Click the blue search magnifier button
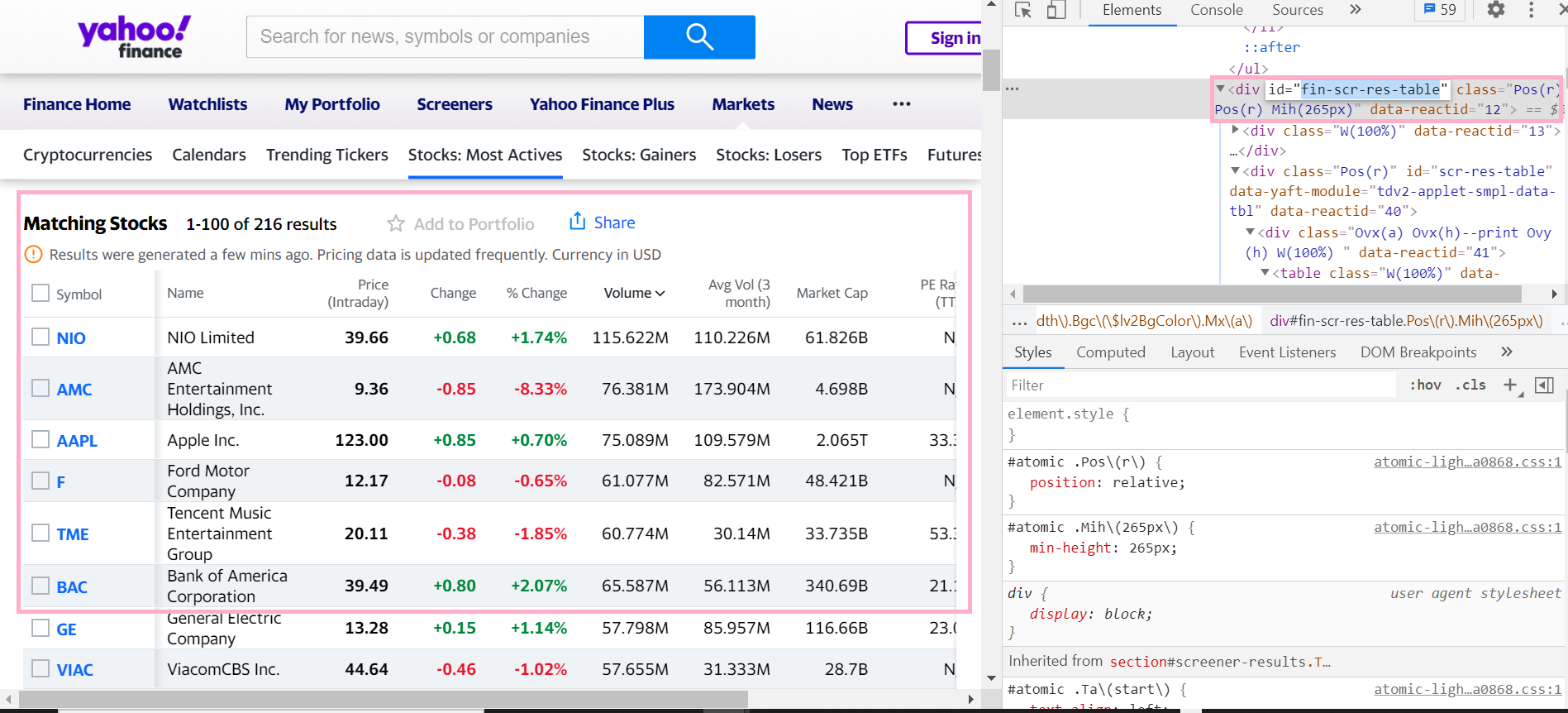Image resolution: width=1568 pixels, height=713 pixels. [x=699, y=37]
